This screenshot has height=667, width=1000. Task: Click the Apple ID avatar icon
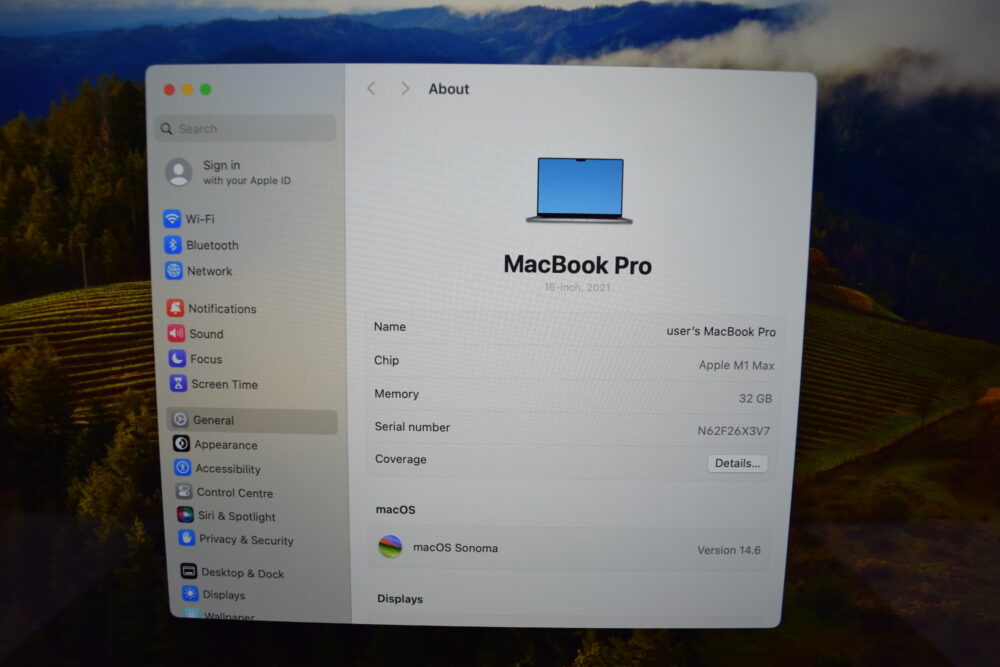(x=179, y=172)
